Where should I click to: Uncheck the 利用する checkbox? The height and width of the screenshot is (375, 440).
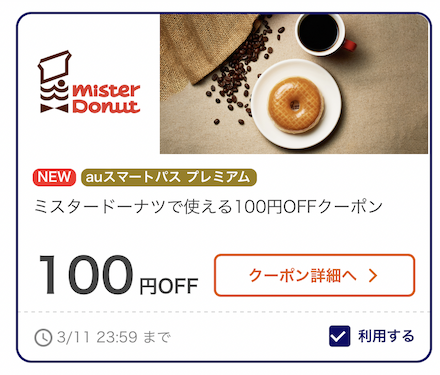point(339,336)
